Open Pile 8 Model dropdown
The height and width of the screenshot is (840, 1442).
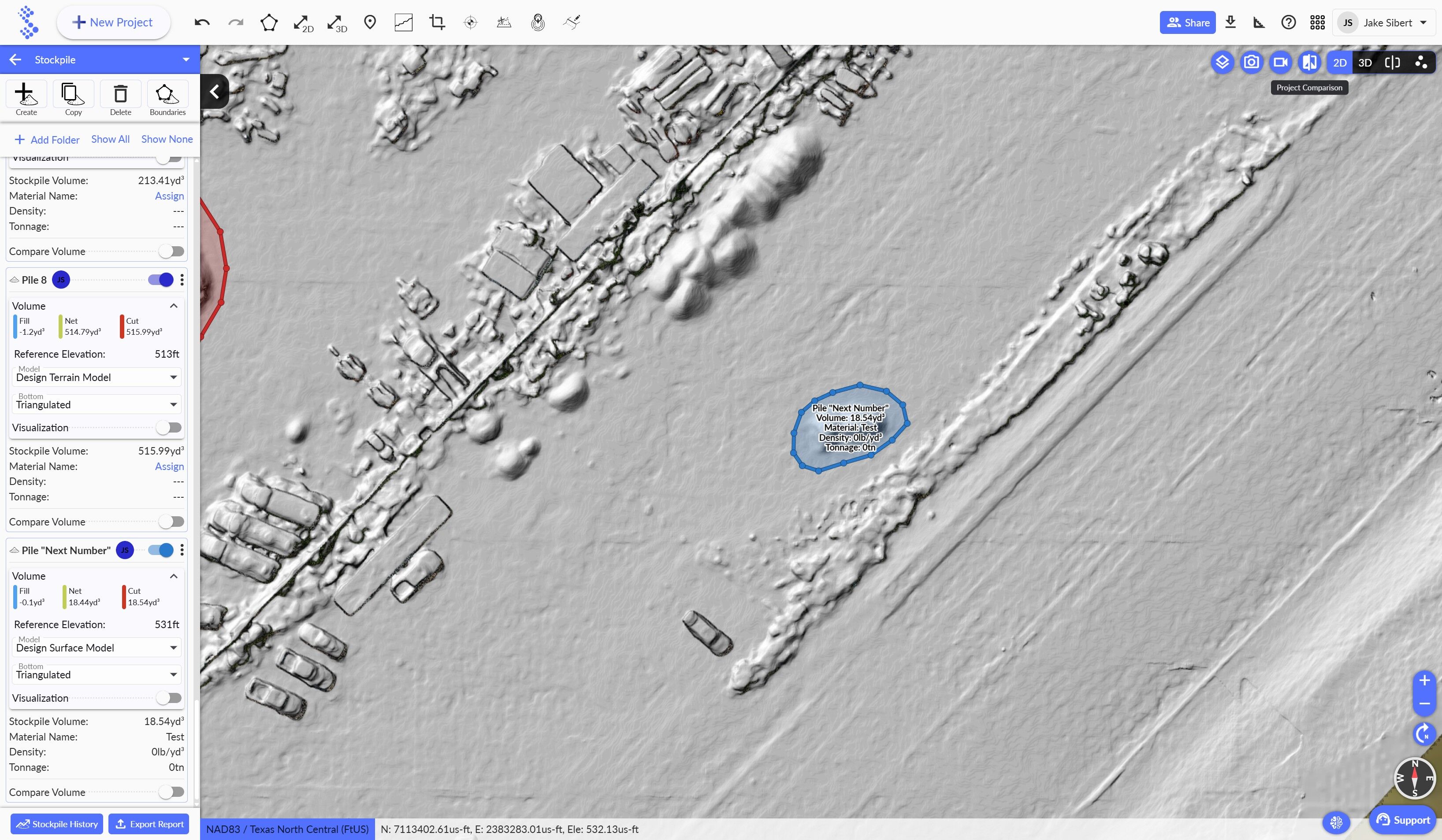click(96, 377)
